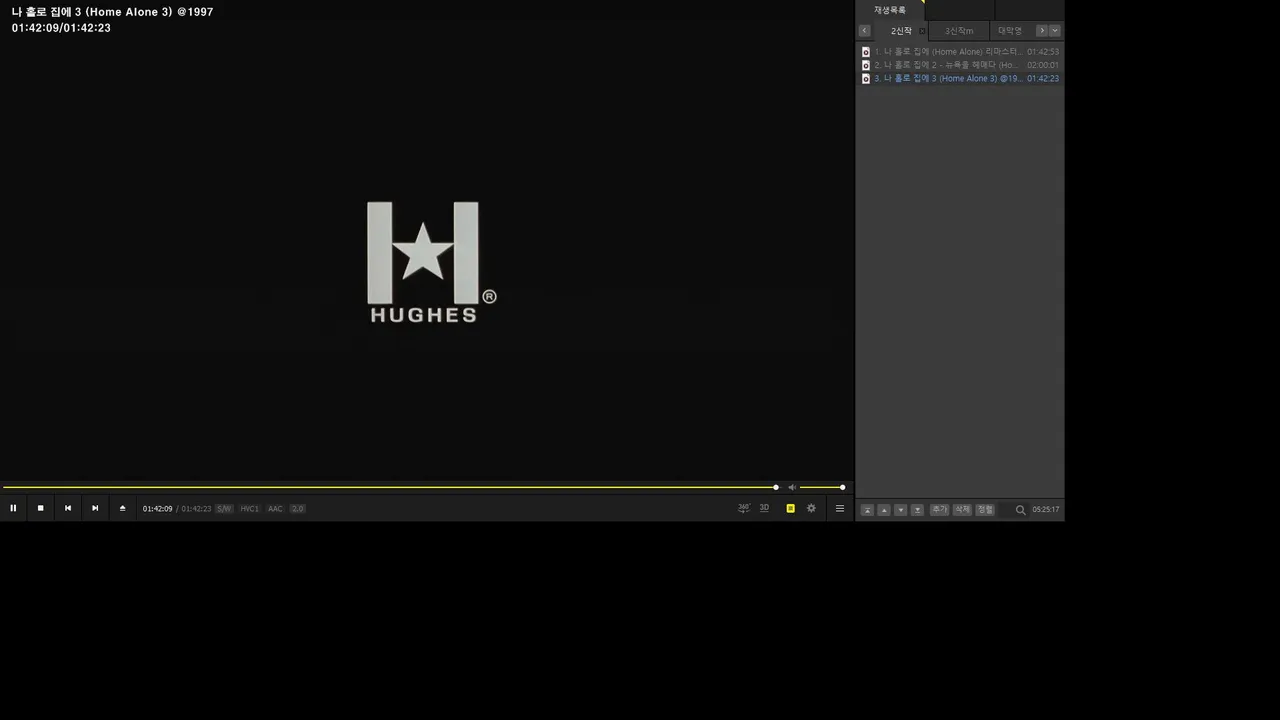Click the HVC1 video codec label
The height and width of the screenshot is (720, 1280).
(249, 509)
